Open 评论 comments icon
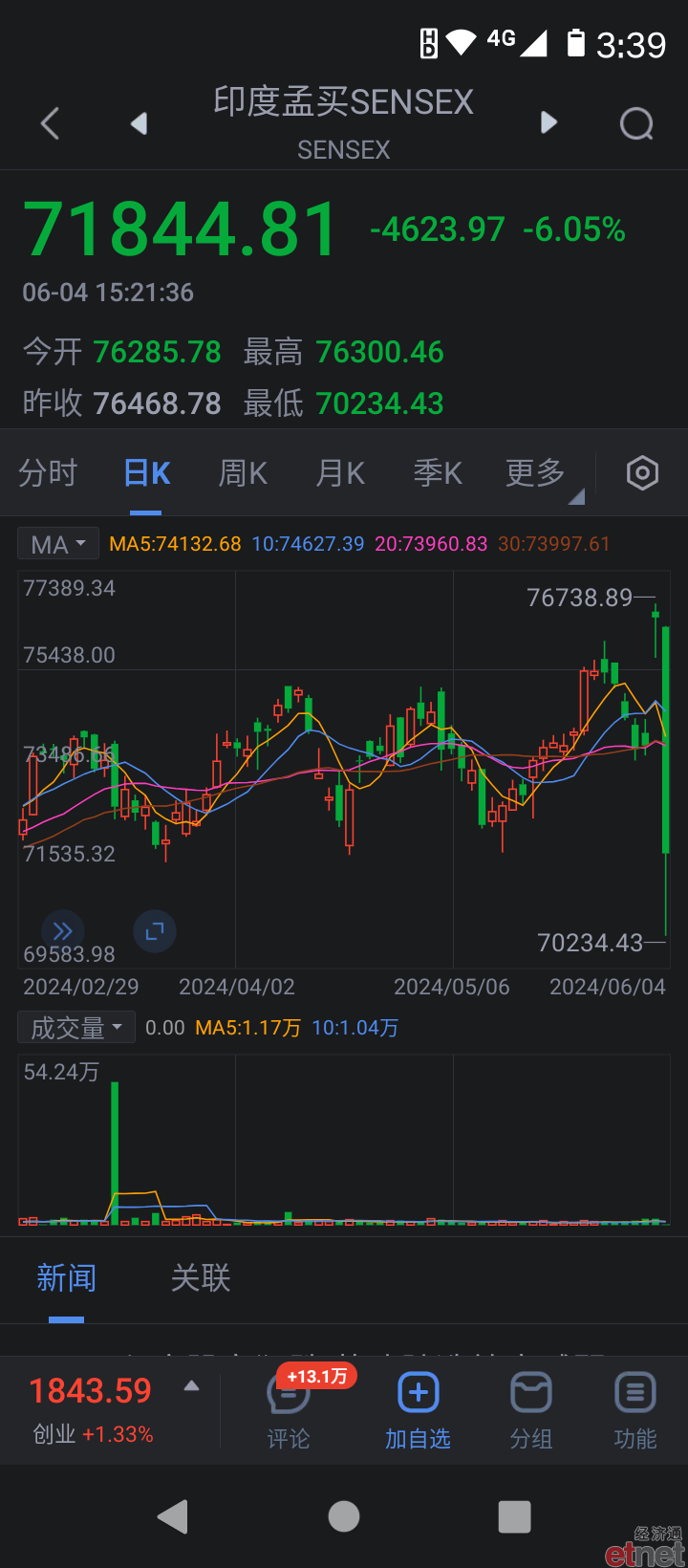The width and height of the screenshot is (688, 1568). [x=289, y=1411]
